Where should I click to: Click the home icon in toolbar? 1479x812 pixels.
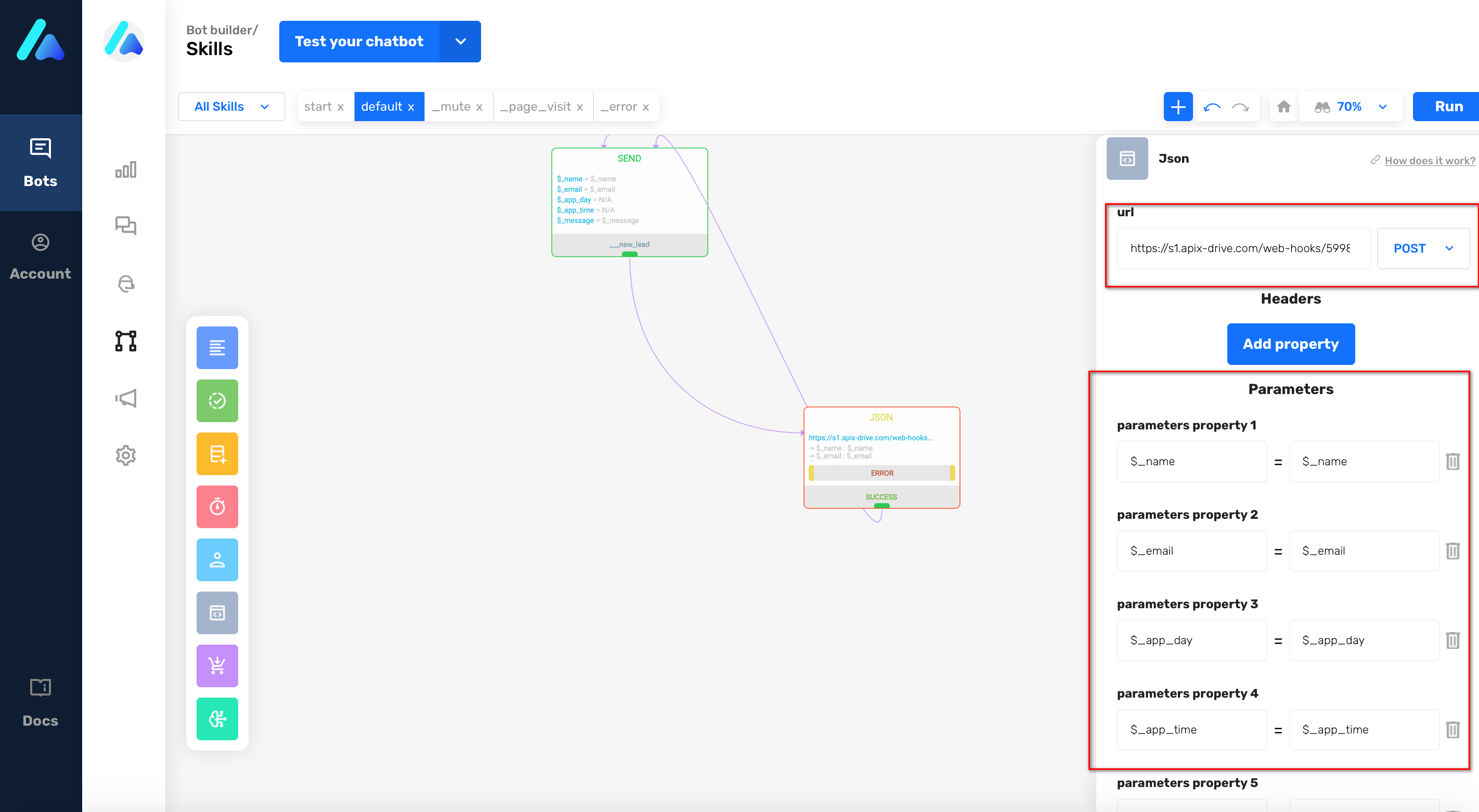click(x=1284, y=107)
